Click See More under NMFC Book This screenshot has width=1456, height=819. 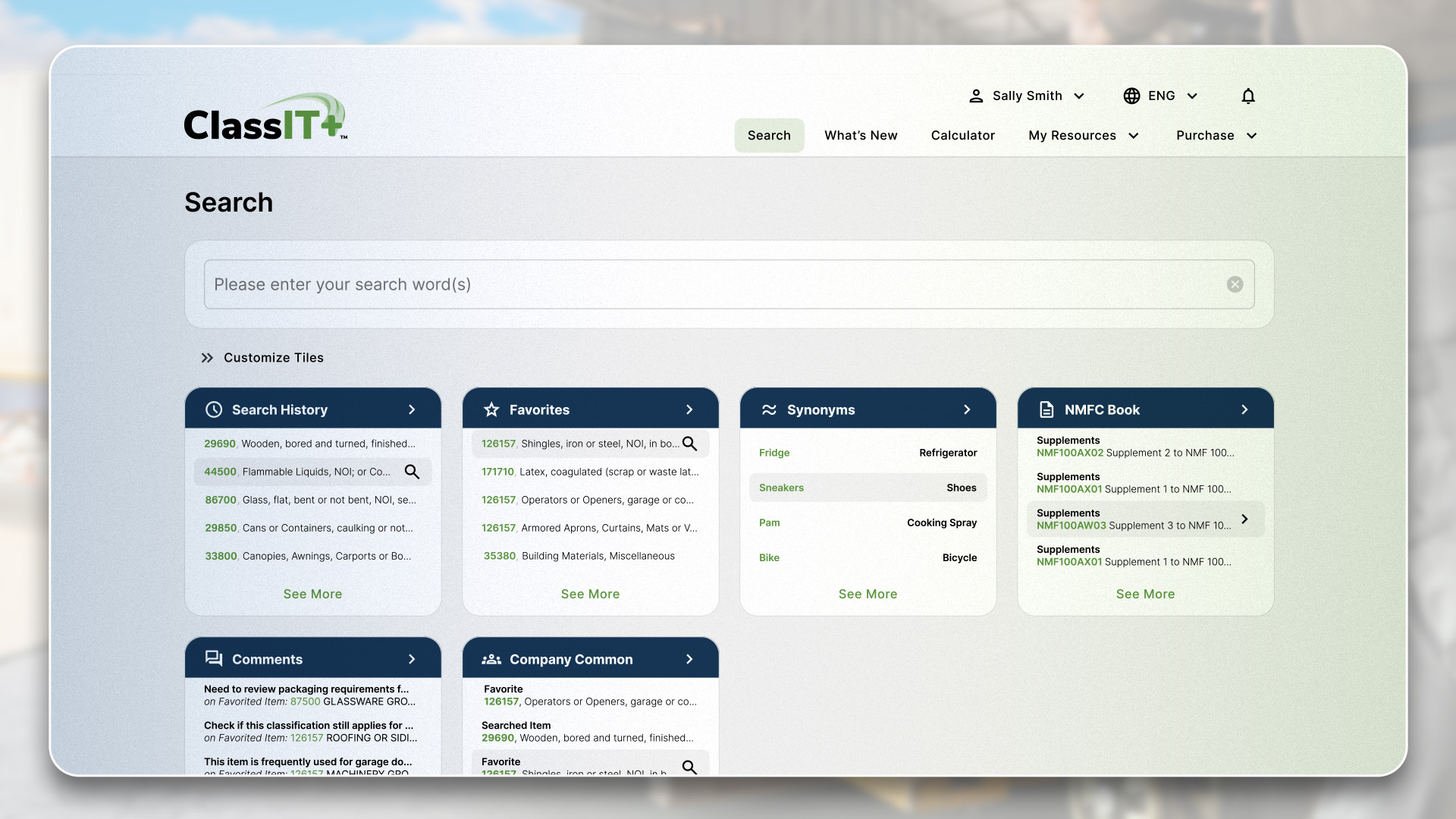coord(1145,594)
